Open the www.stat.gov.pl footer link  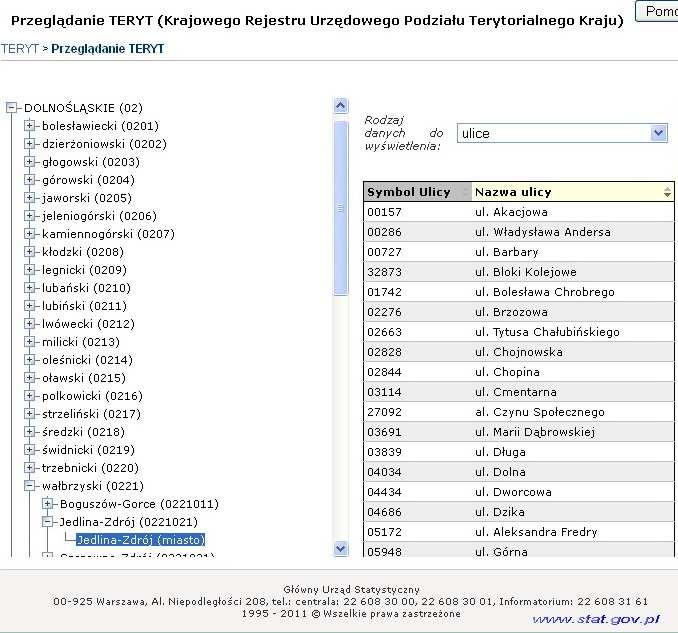point(596,619)
